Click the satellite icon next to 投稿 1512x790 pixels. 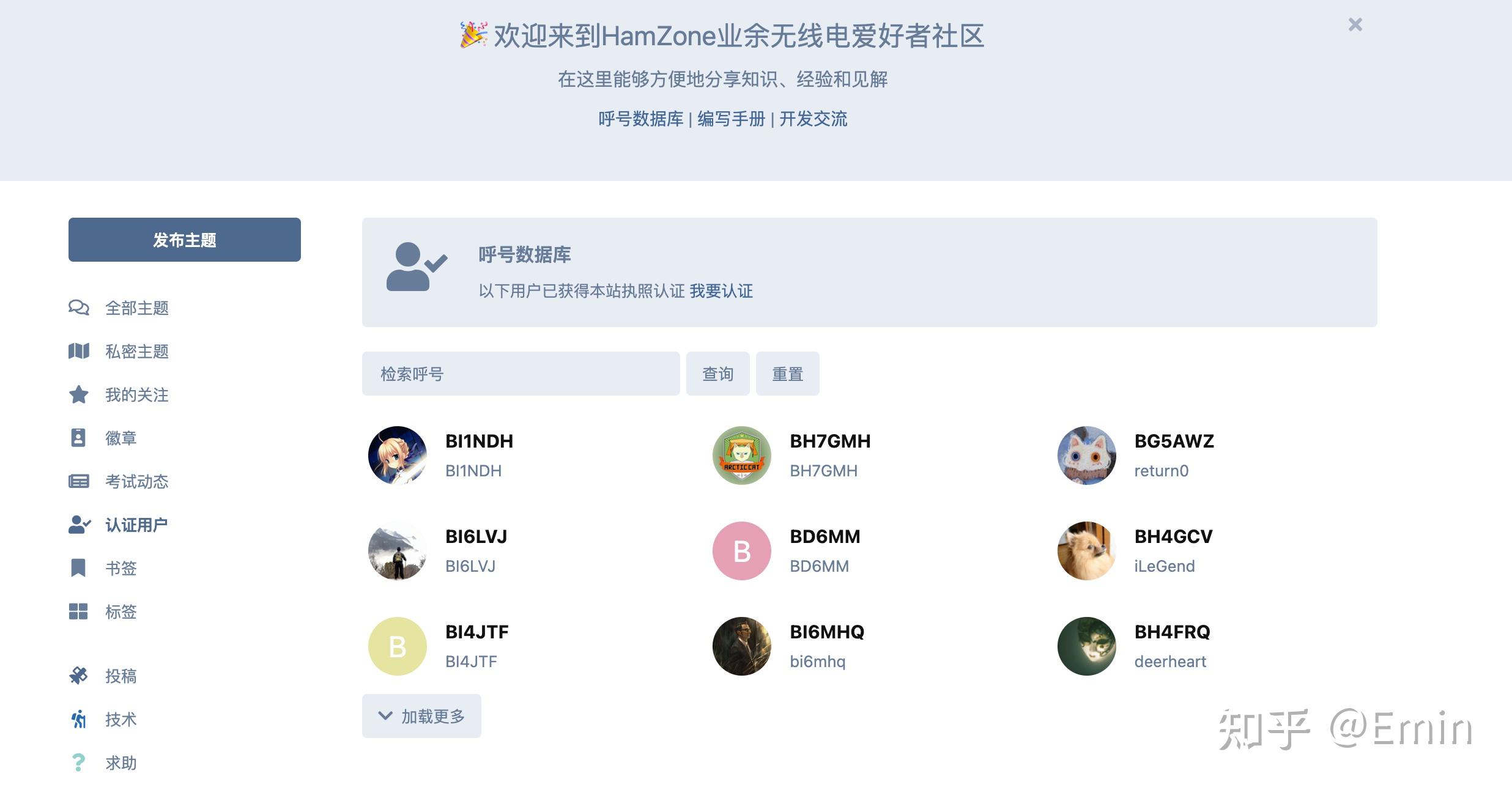tap(78, 676)
